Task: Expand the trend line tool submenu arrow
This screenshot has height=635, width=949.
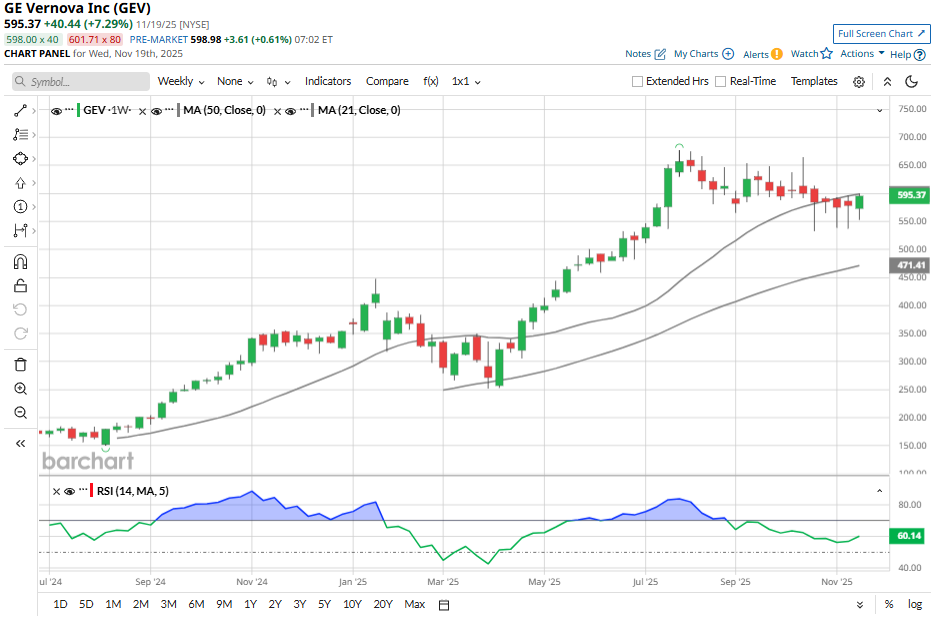Action: 34,111
